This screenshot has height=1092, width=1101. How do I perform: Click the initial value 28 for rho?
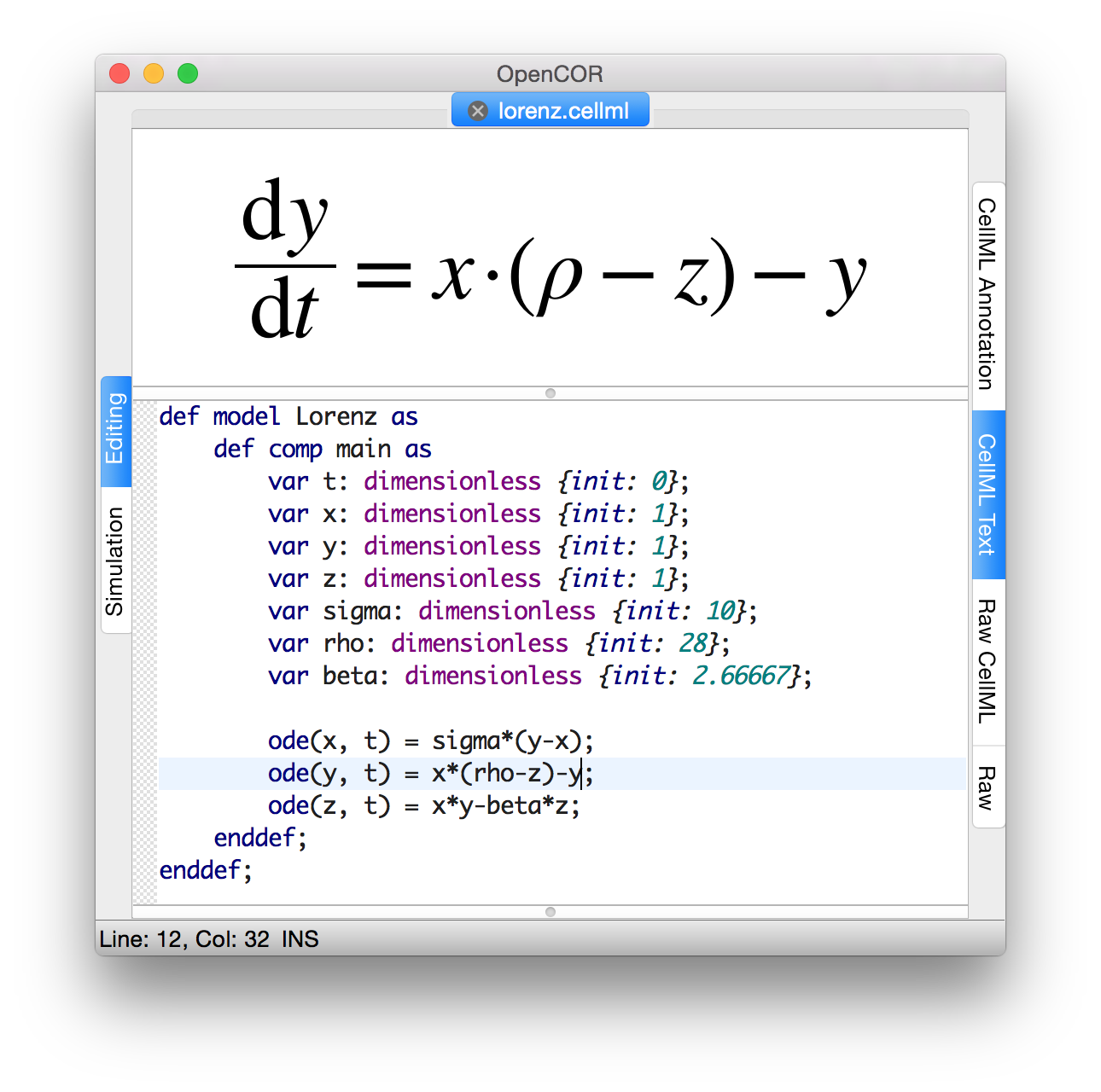click(693, 643)
